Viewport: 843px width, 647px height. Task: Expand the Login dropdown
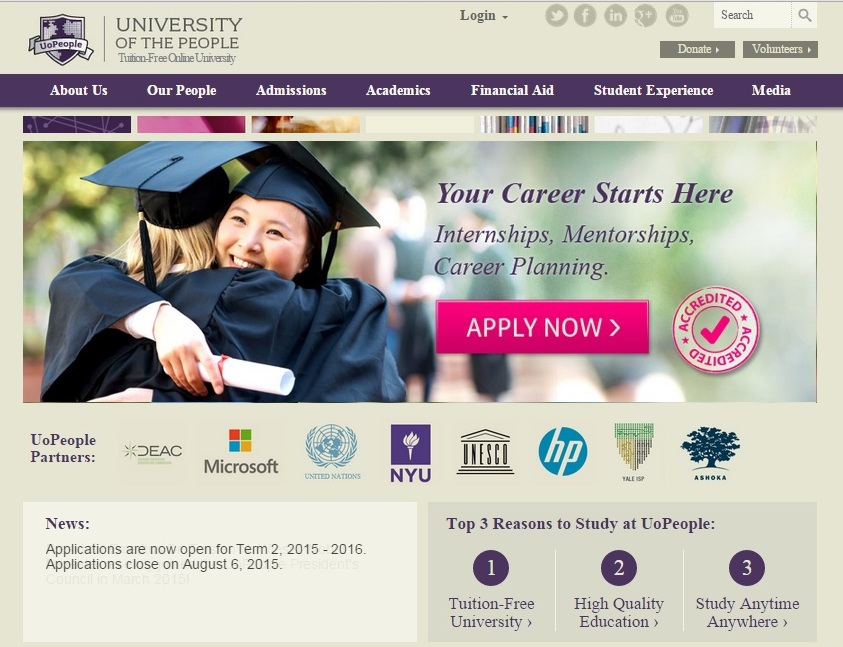coord(483,16)
